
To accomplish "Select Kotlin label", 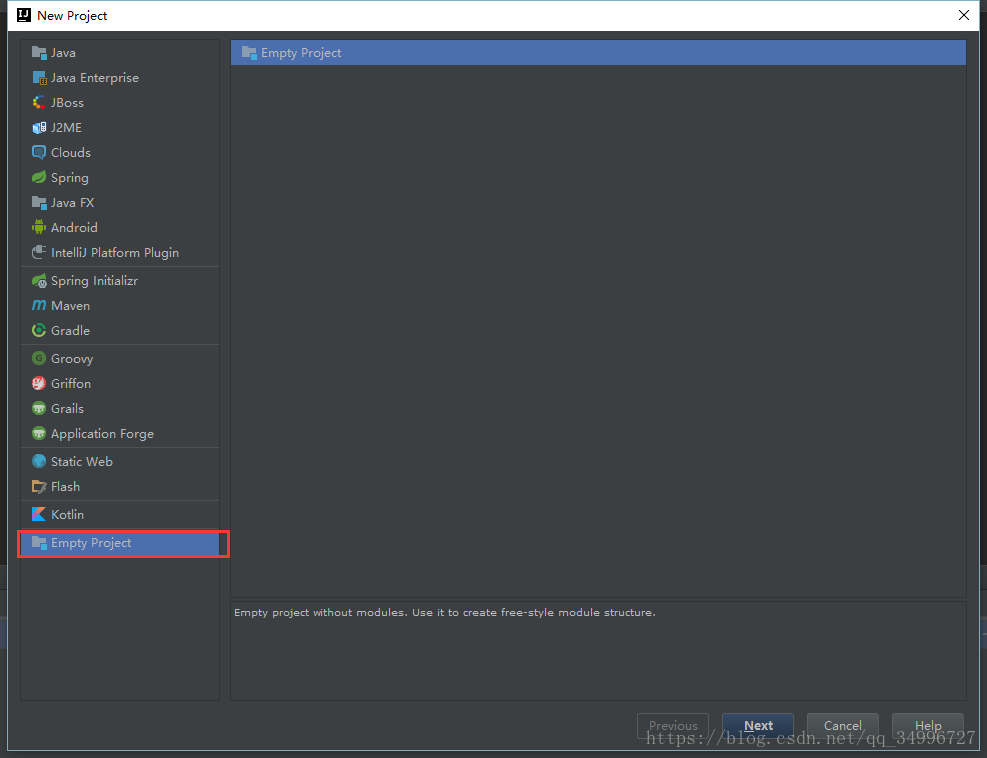I will pyautogui.click(x=67, y=514).
